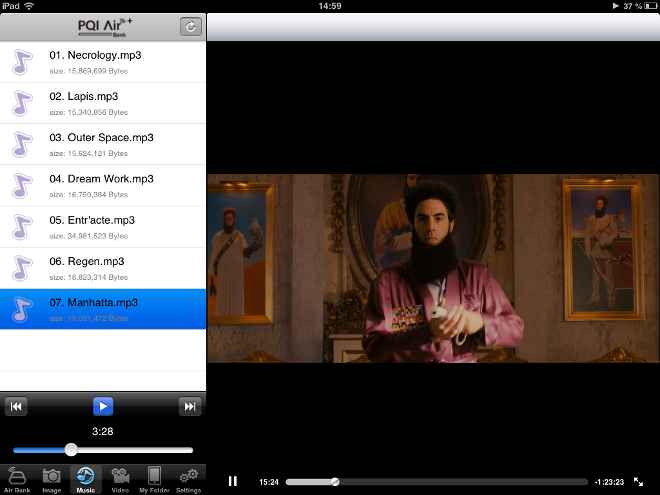Select the 05. Entr'acte.mp3 entry
660x495 pixels.
pos(103,227)
